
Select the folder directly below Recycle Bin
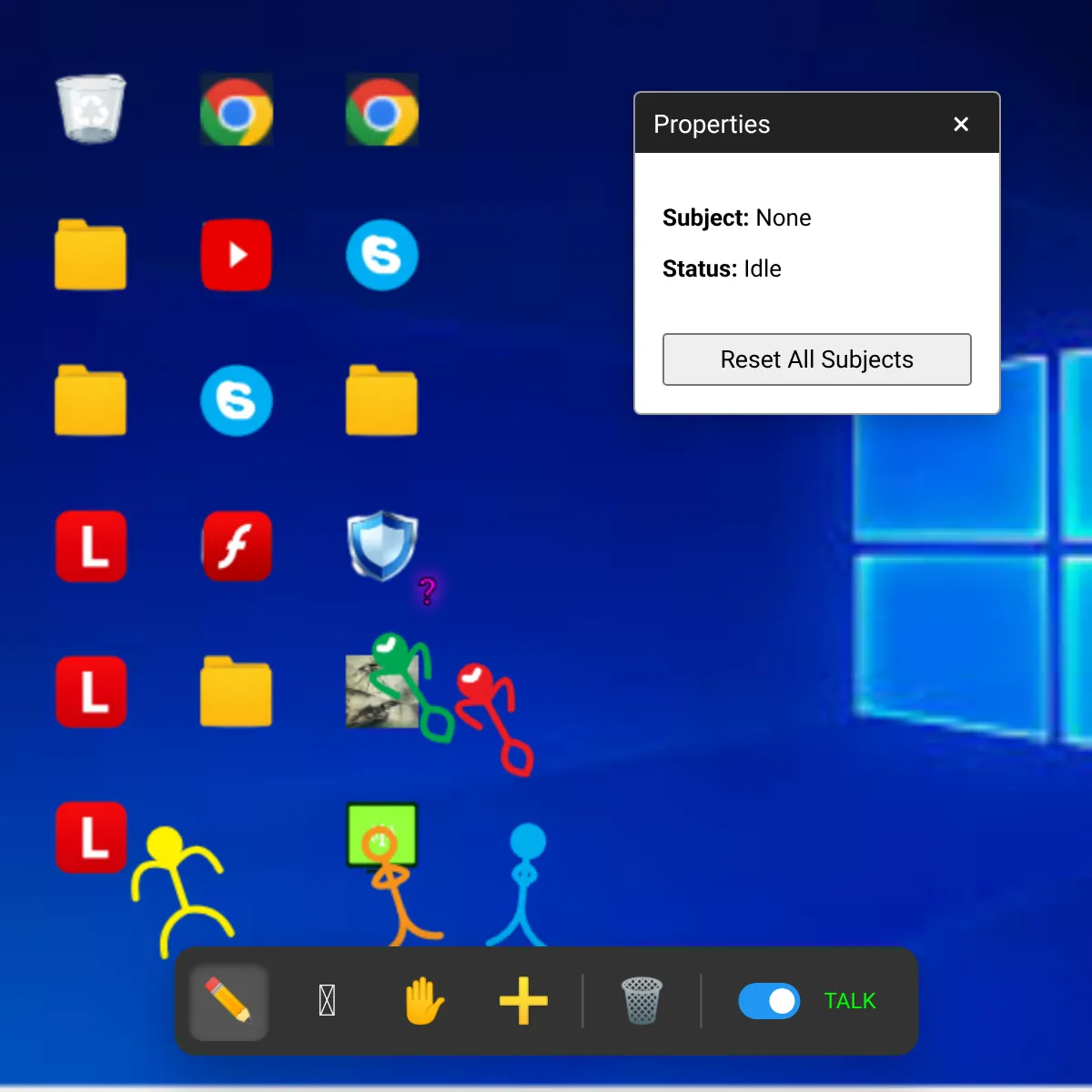[x=91, y=255]
